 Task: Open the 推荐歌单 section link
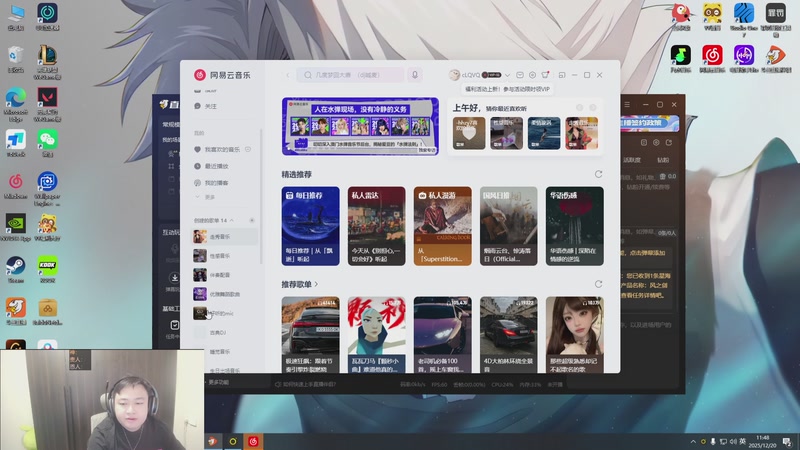tap(300, 284)
